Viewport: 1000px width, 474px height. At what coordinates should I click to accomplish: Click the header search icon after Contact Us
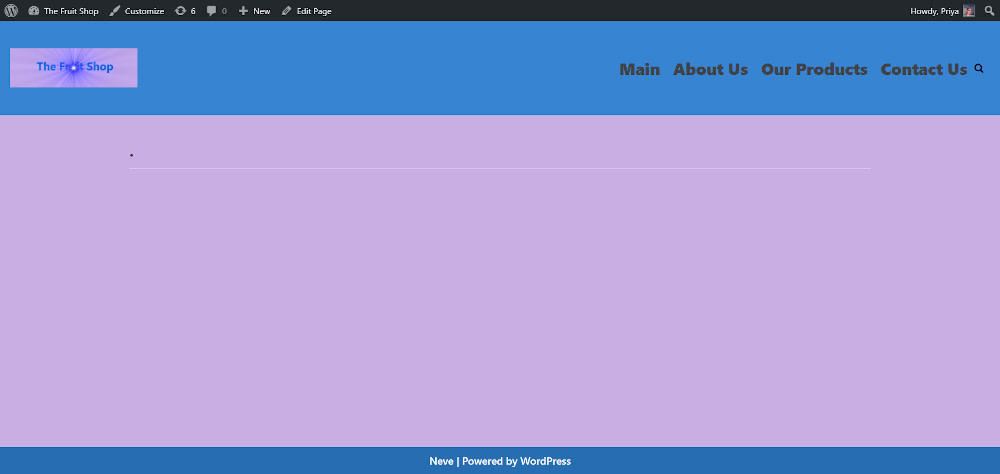point(979,68)
